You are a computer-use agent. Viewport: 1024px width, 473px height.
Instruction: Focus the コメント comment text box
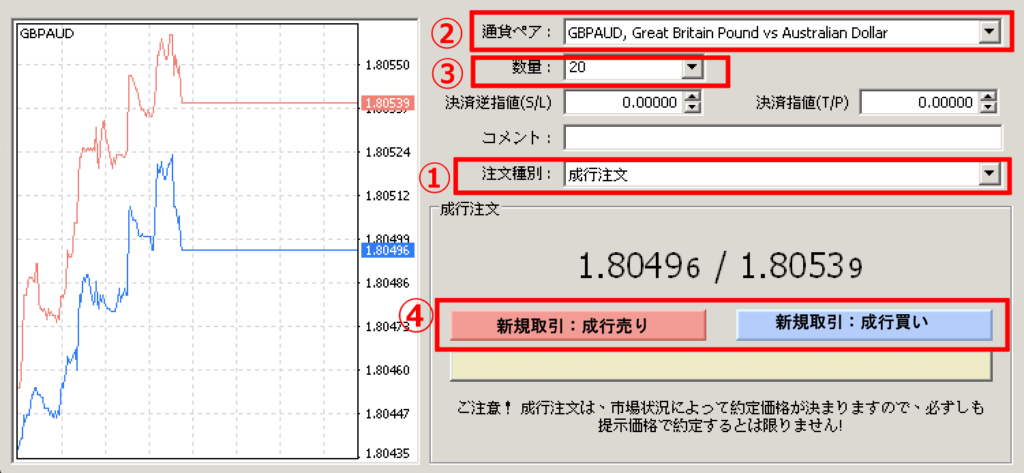point(782,137)
